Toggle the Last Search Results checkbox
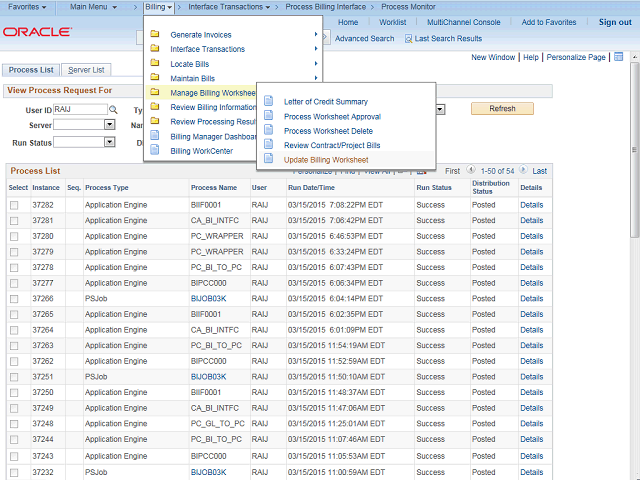This screenshot has height=480, width=640. [x=409, y=39]
